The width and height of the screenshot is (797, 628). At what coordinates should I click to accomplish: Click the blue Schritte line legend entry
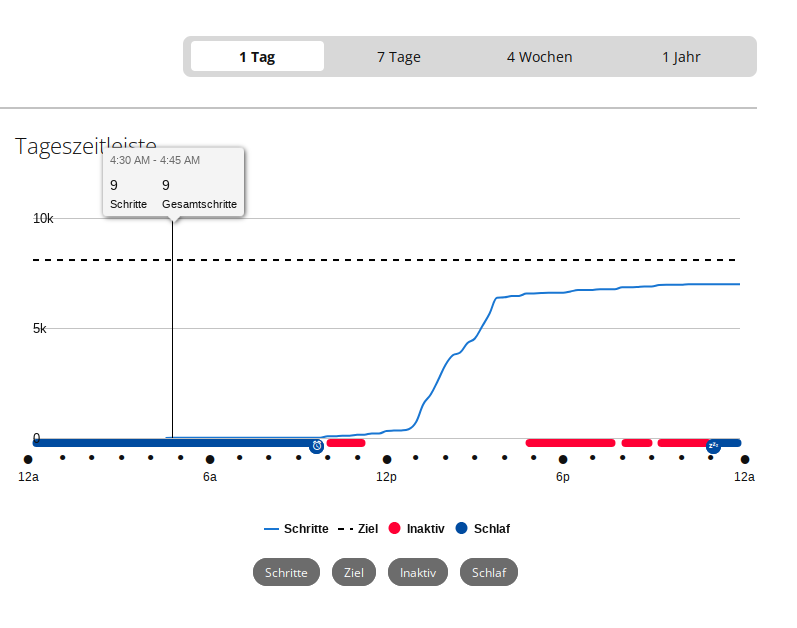coord(296,528)
